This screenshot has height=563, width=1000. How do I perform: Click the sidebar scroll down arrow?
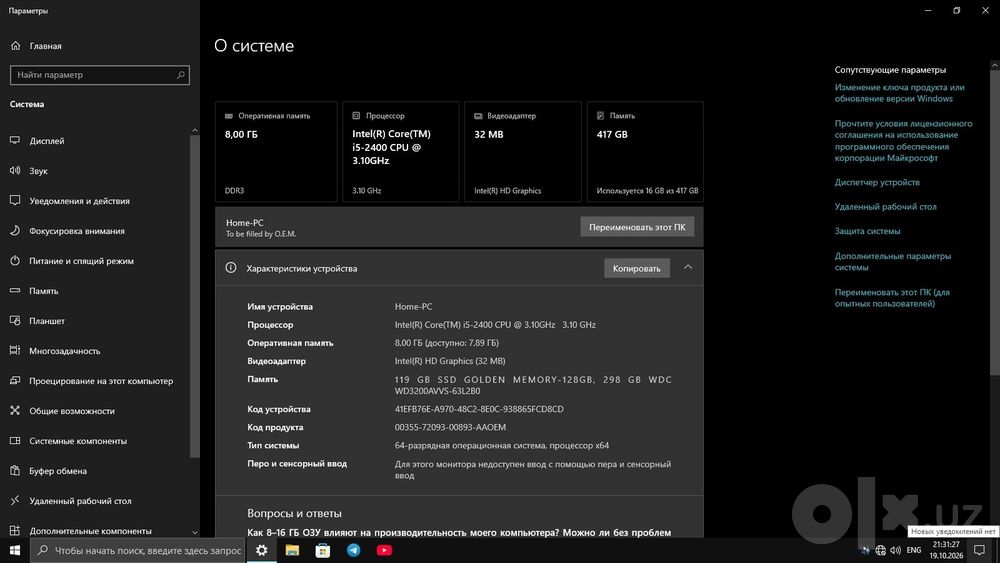(x=195, y=532)
